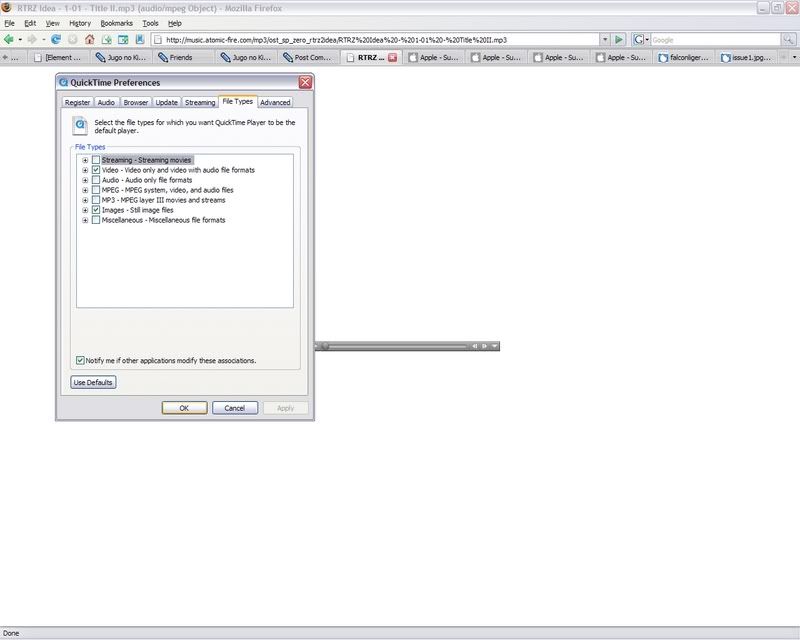Confirm preferences with the OK button

tap(184, 408)
